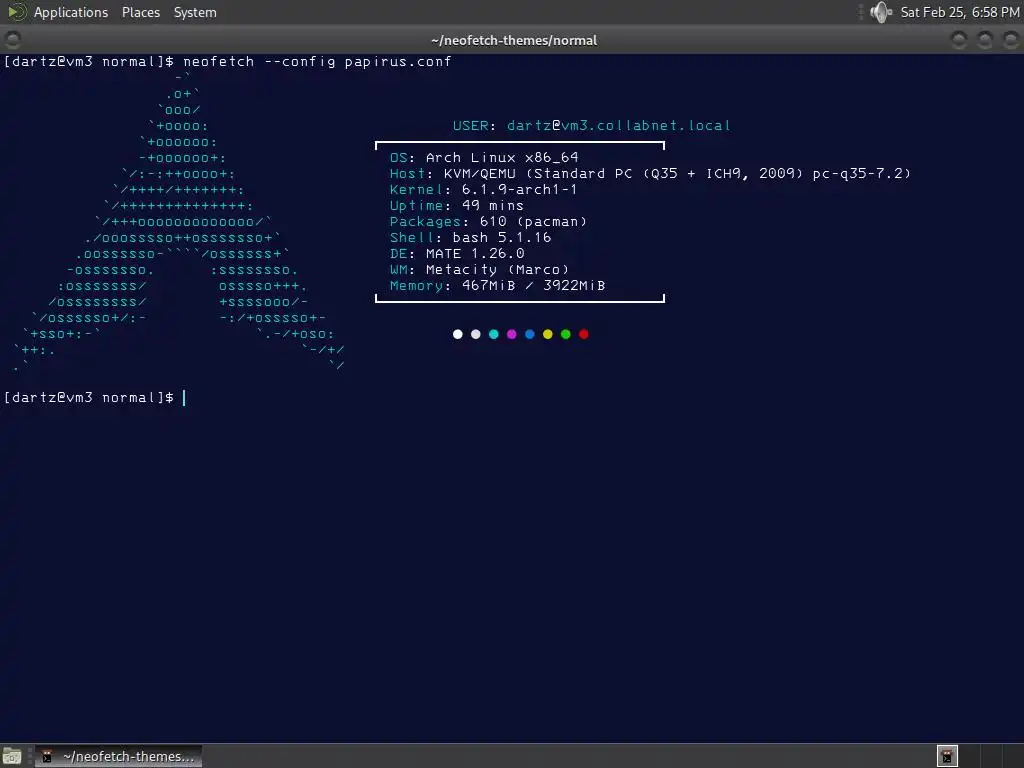Screen dimensions: 1024x768
Task: Click the red color dot
Action: pos(584,334)
